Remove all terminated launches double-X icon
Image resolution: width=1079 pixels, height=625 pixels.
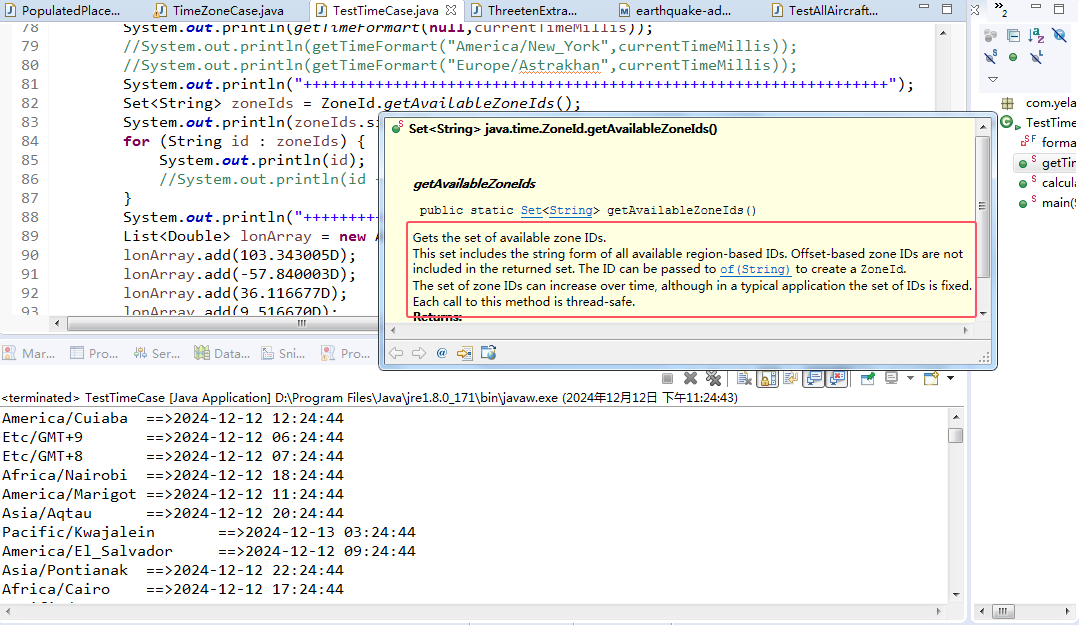click(714, 378)
